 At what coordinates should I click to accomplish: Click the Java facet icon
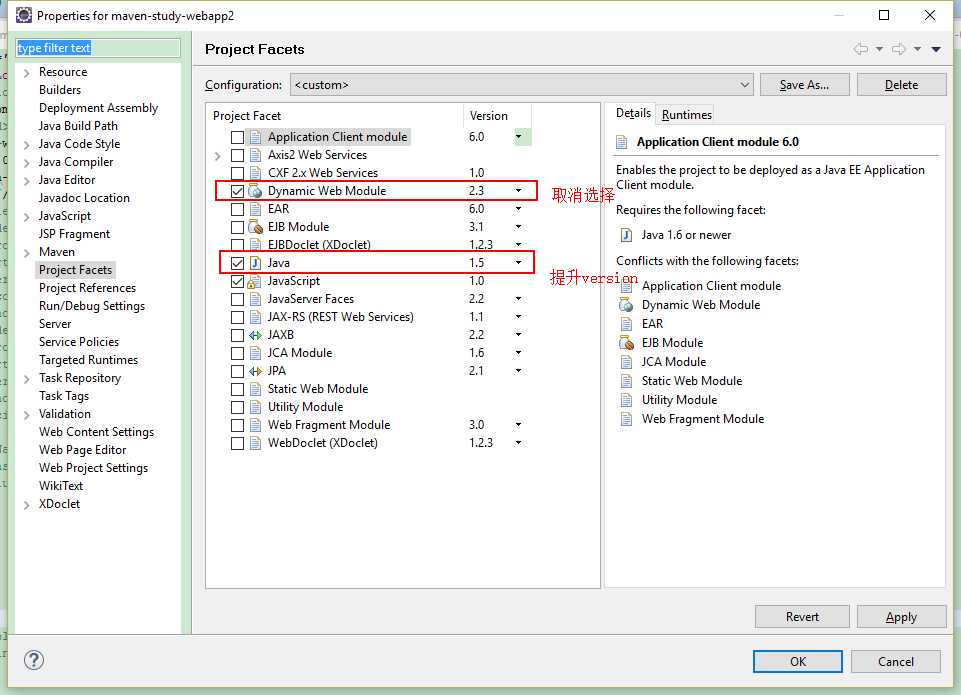(x=255, y=263)
